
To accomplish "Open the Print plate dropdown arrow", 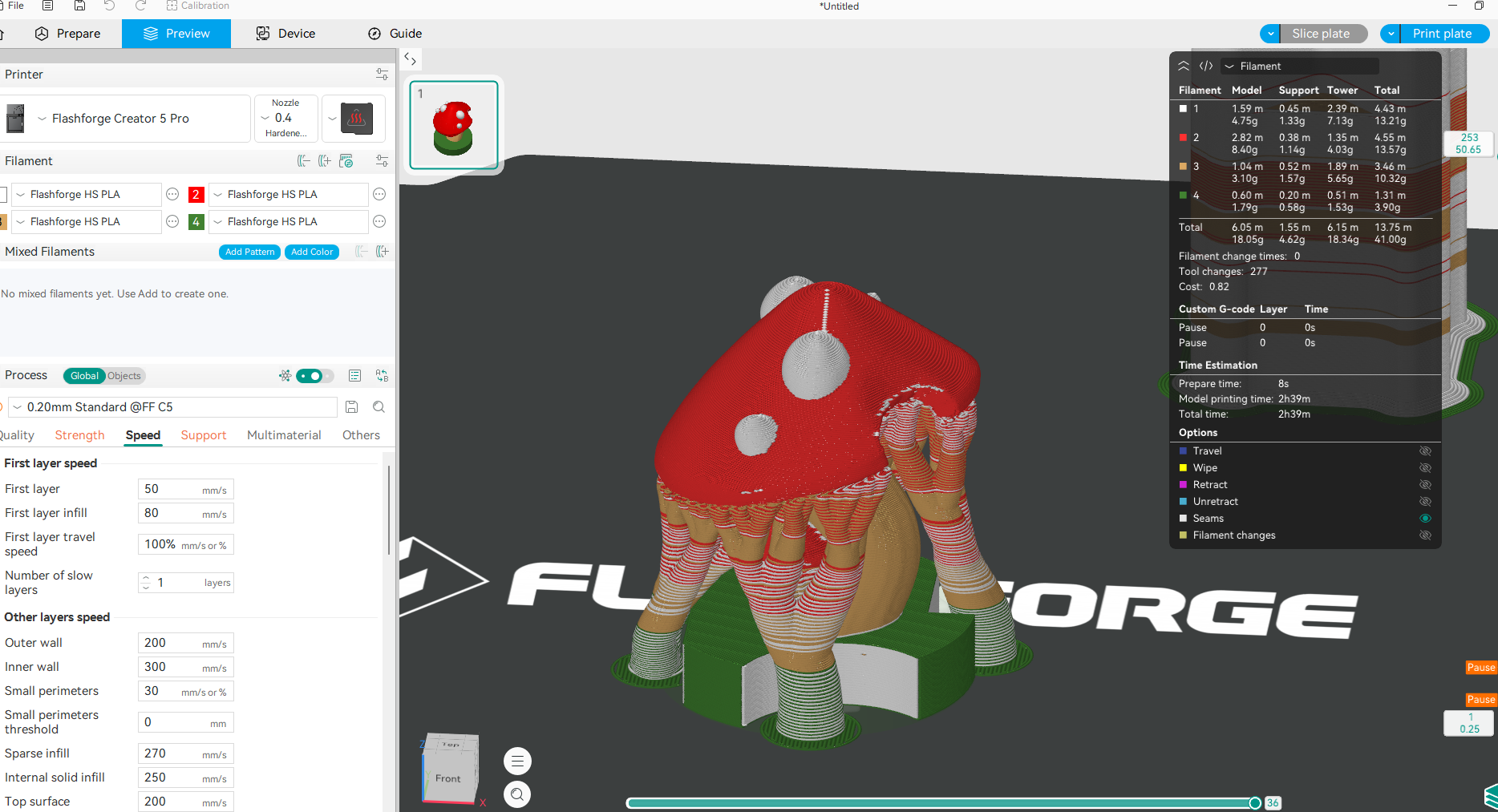I will (1391, 34).
